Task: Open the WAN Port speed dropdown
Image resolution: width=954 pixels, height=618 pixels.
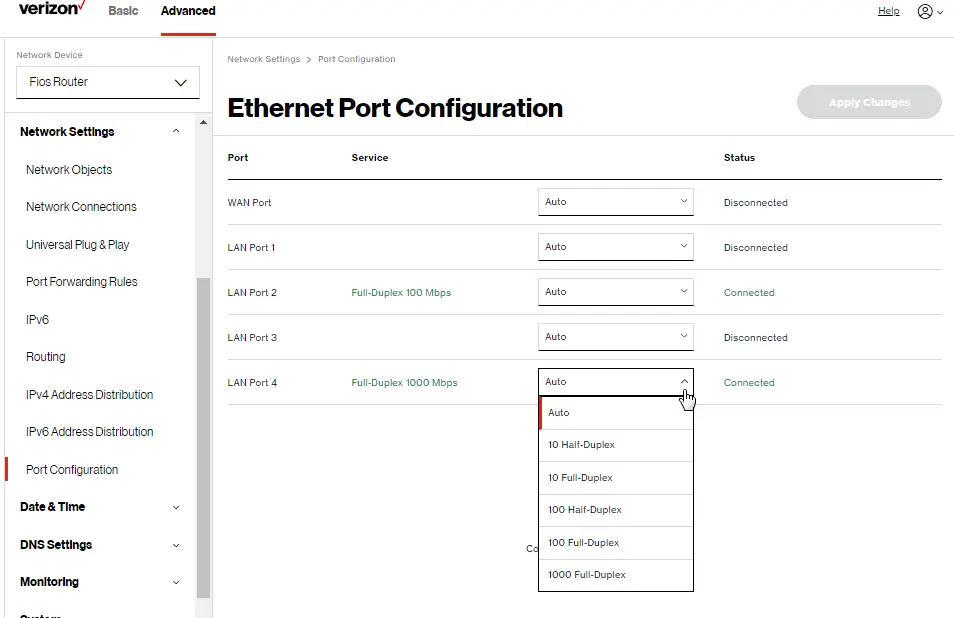Action: coord(615,202)
